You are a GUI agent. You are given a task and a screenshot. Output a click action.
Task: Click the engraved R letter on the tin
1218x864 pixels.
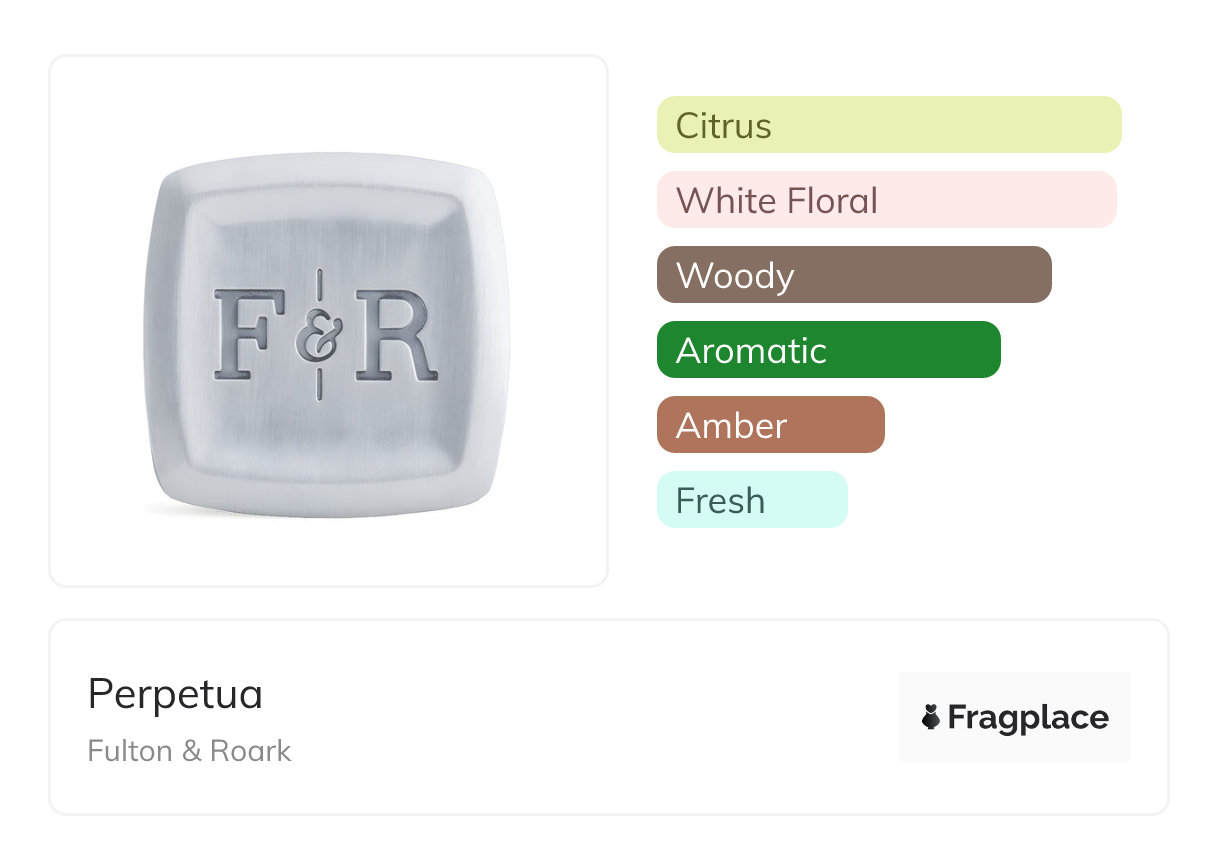point(397,334)
